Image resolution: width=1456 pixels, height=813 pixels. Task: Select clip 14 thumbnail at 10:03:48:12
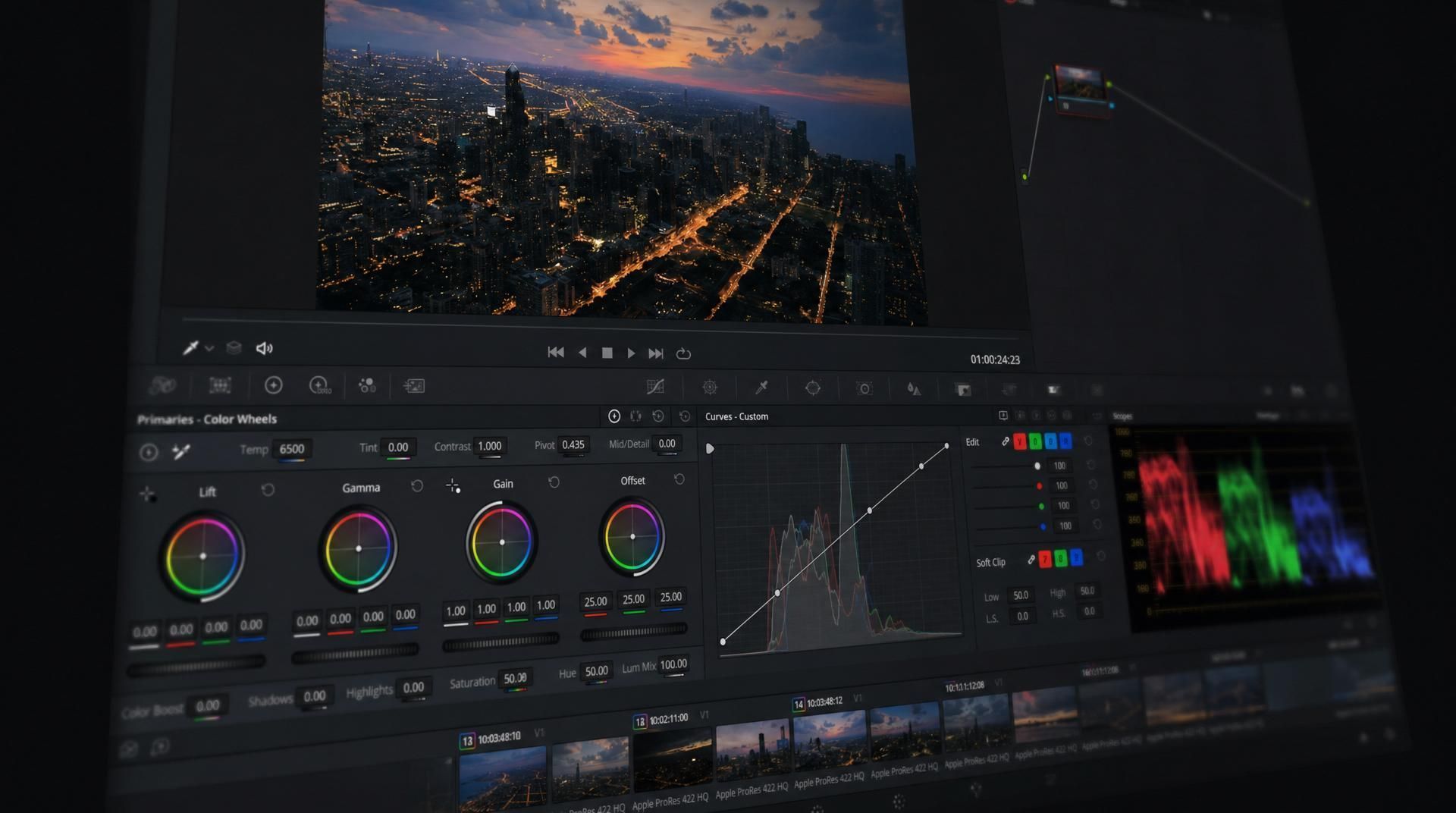point(830,741)
